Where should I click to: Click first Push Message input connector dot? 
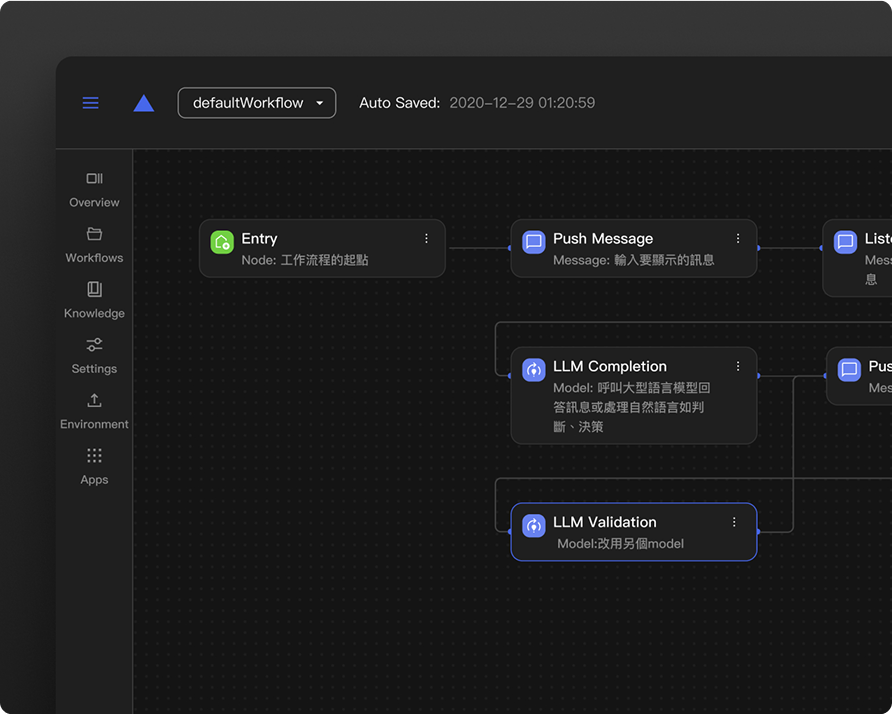coord(509,248)
